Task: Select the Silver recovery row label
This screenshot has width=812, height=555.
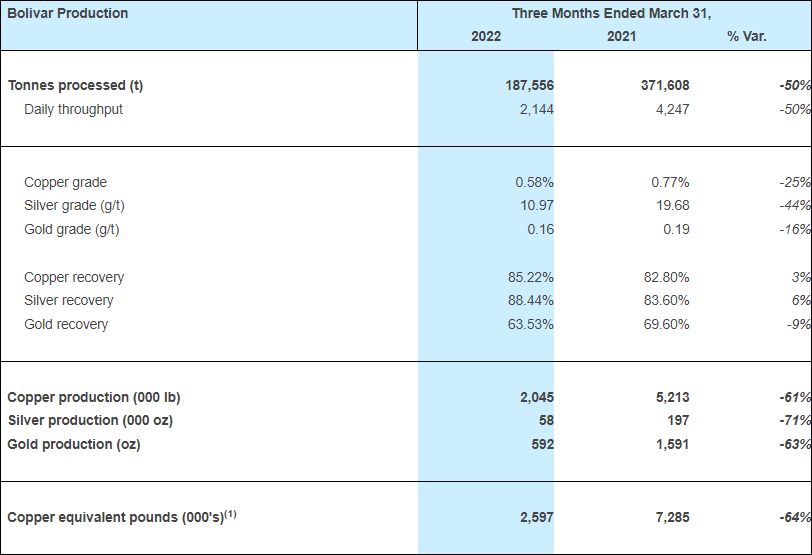Action: (68, 300)
